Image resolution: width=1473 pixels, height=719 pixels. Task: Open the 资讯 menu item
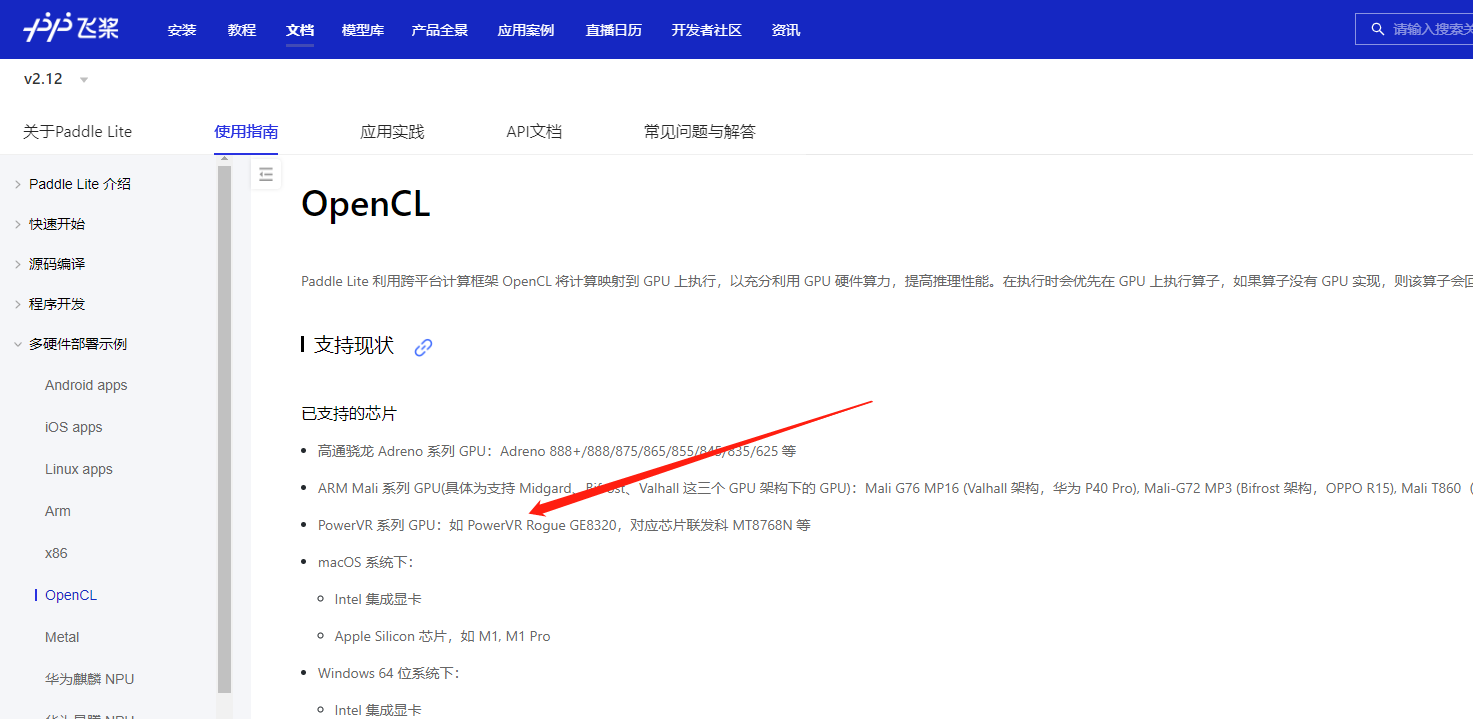click(786, 30)
